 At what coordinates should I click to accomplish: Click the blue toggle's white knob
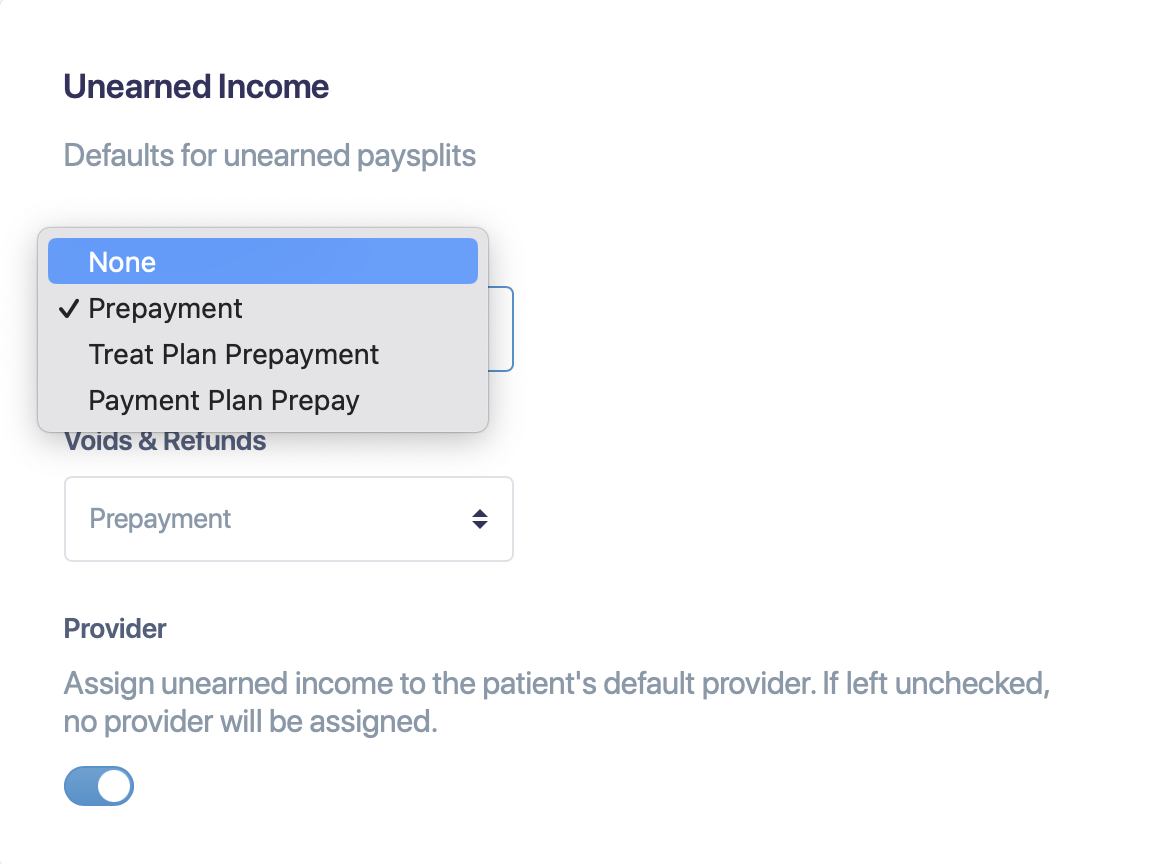point(112,786)
